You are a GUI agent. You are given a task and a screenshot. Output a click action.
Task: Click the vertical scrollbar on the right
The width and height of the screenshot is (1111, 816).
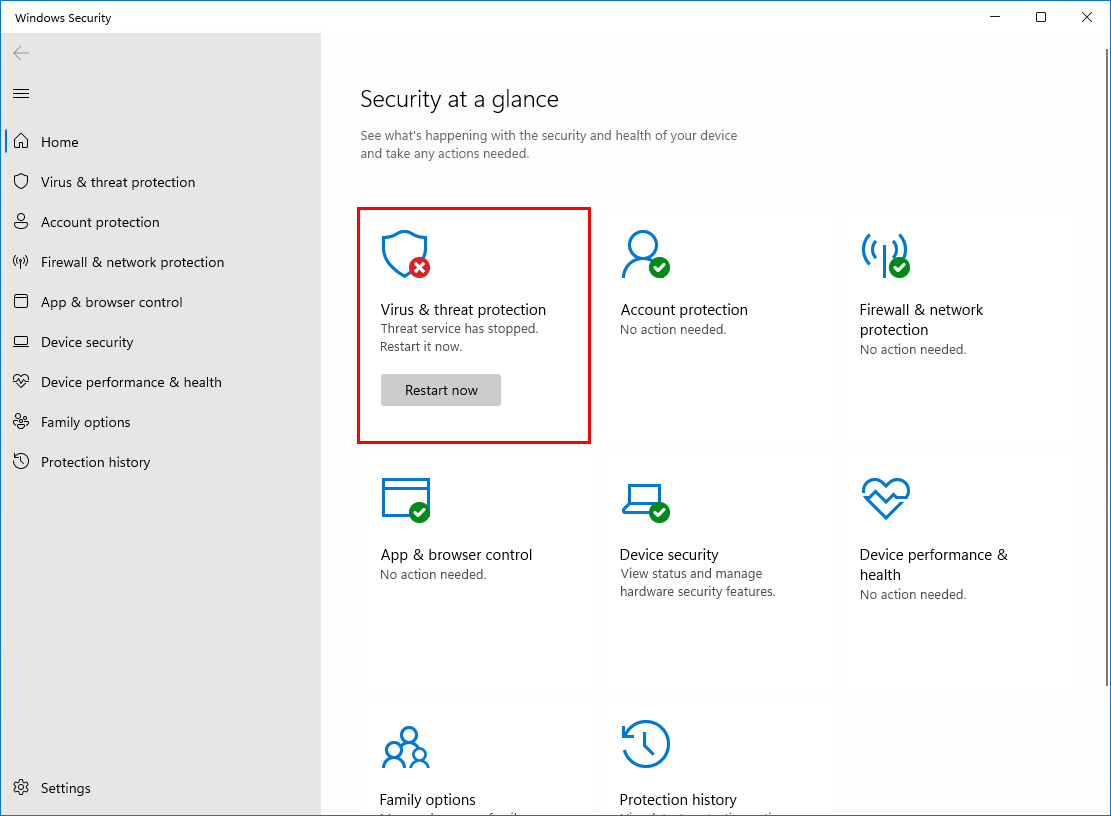click(x=1107, y=367)
